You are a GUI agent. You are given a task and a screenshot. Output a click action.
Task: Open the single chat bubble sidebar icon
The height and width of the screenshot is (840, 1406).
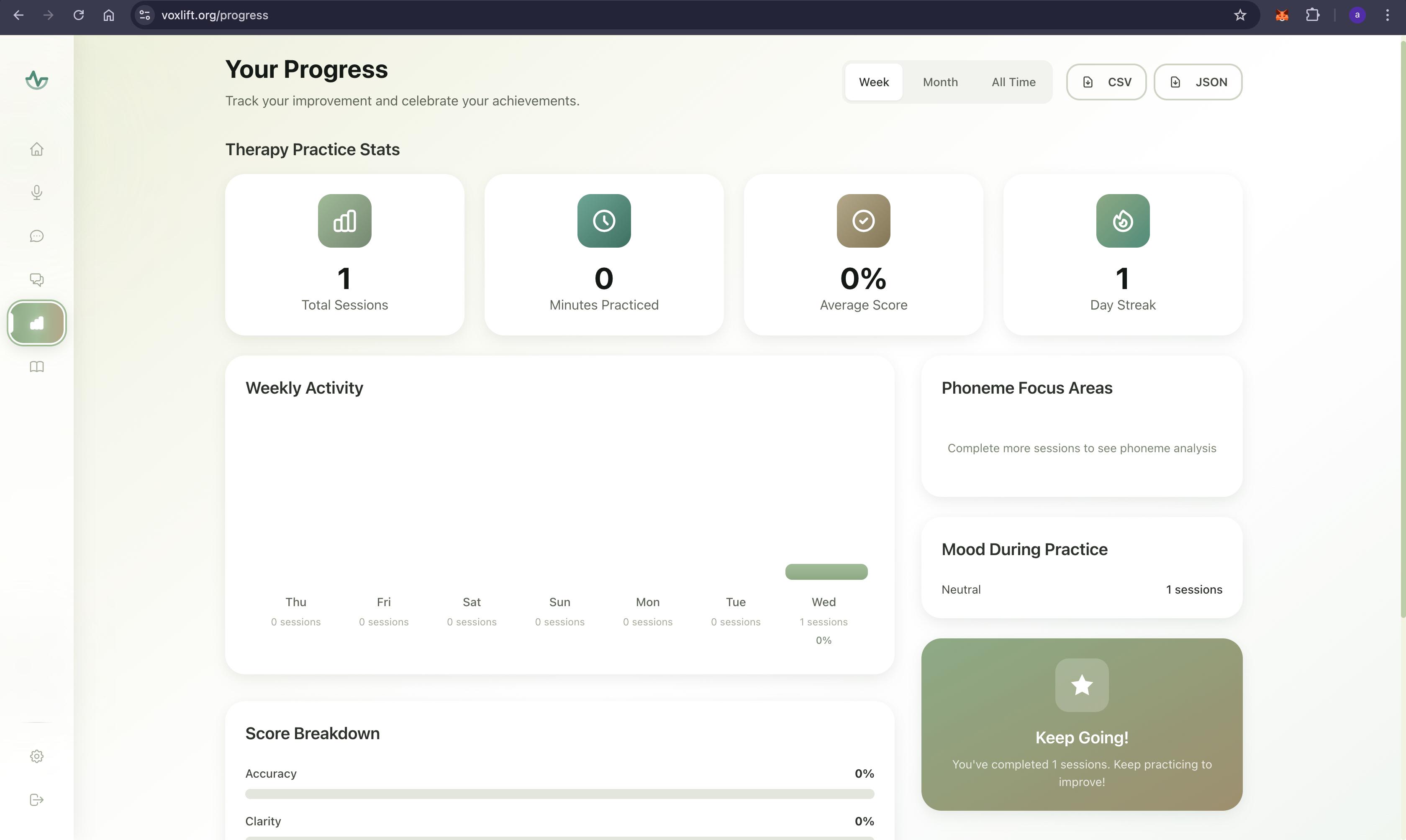pyautogui.click(x=37, y=236)
